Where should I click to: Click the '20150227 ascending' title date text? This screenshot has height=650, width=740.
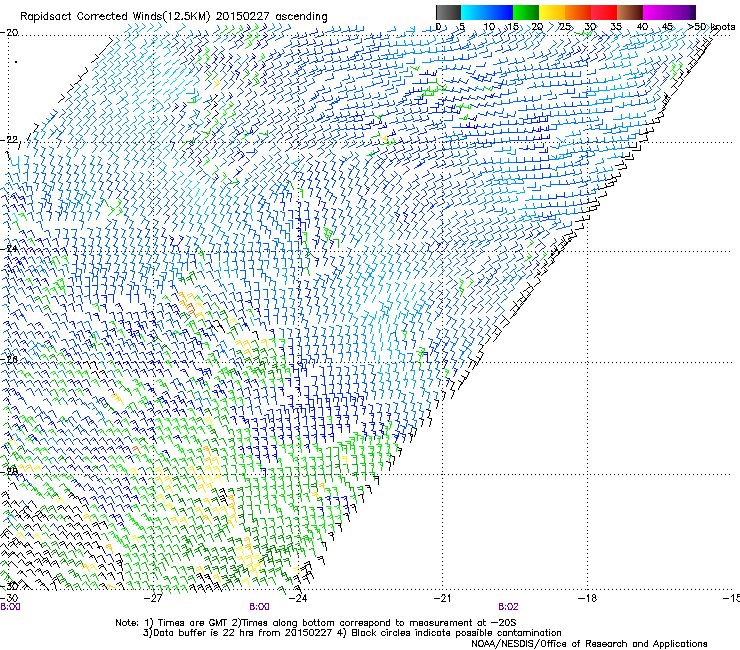pyautogui.click(x=272, y=17)
